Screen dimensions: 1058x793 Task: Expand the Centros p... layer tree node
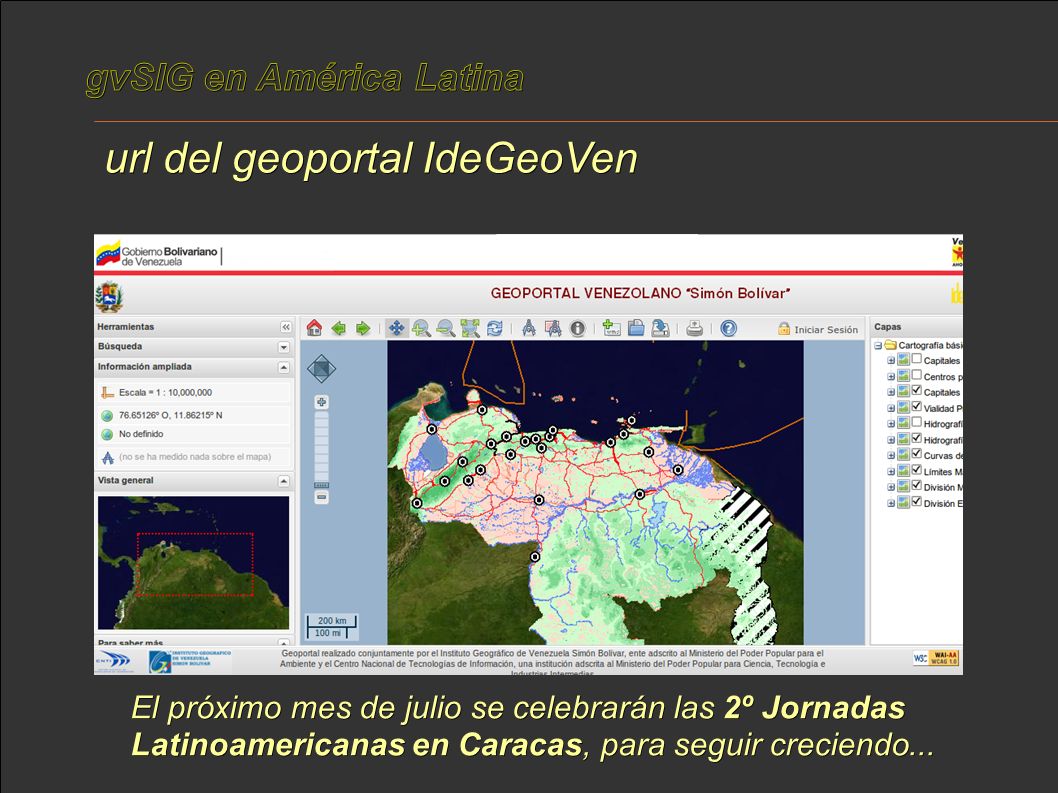point(891,377)
